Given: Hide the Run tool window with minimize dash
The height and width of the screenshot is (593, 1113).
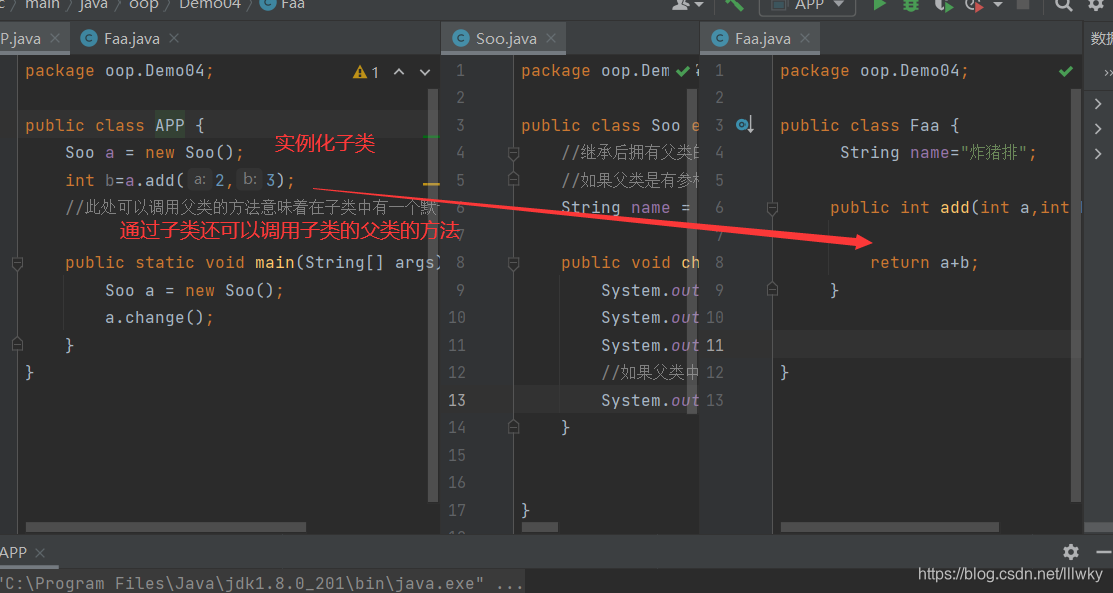Looking at the screenshot, I should click(1103, 552).
